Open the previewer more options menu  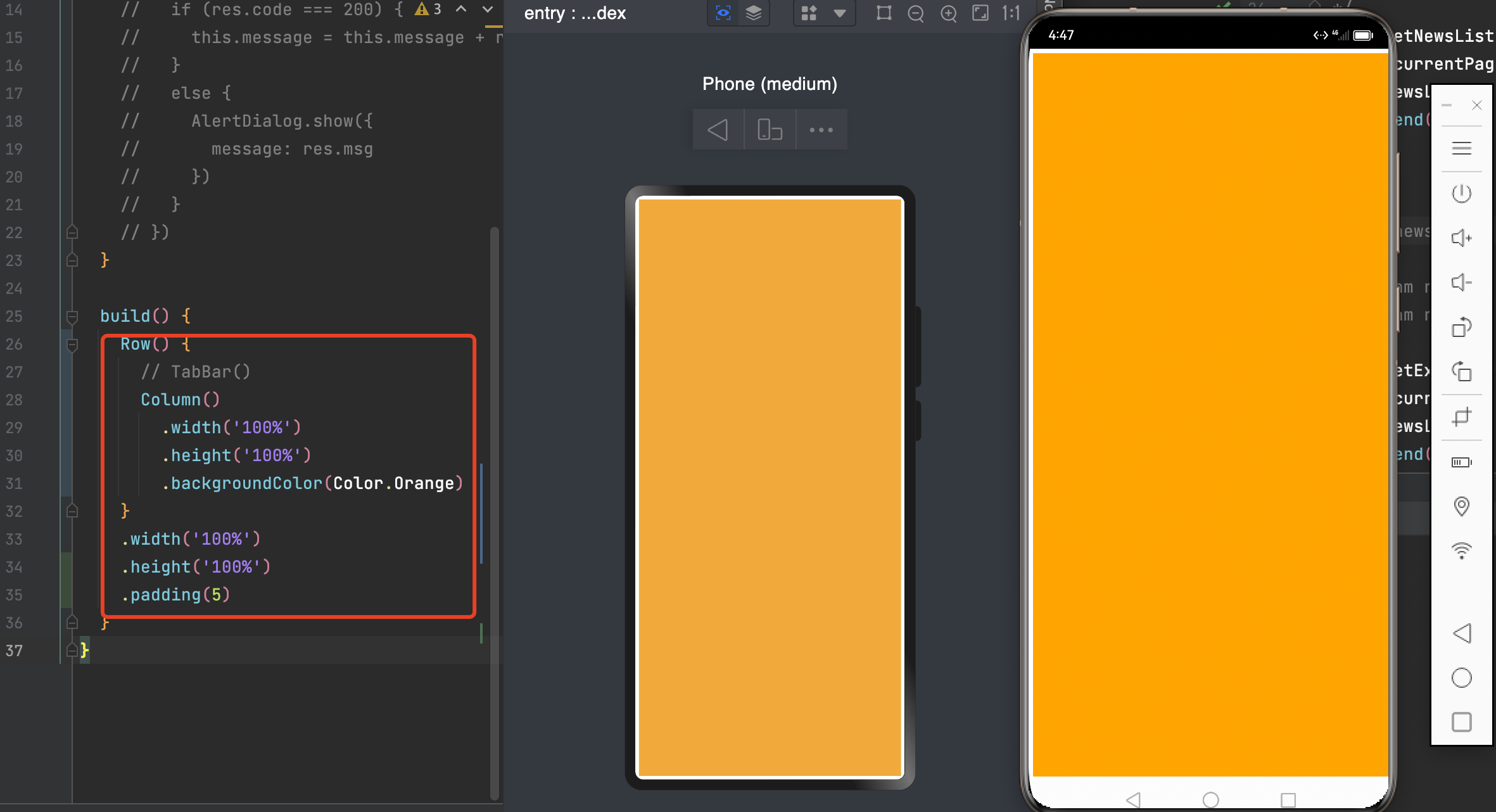click(x=821, y=130)
